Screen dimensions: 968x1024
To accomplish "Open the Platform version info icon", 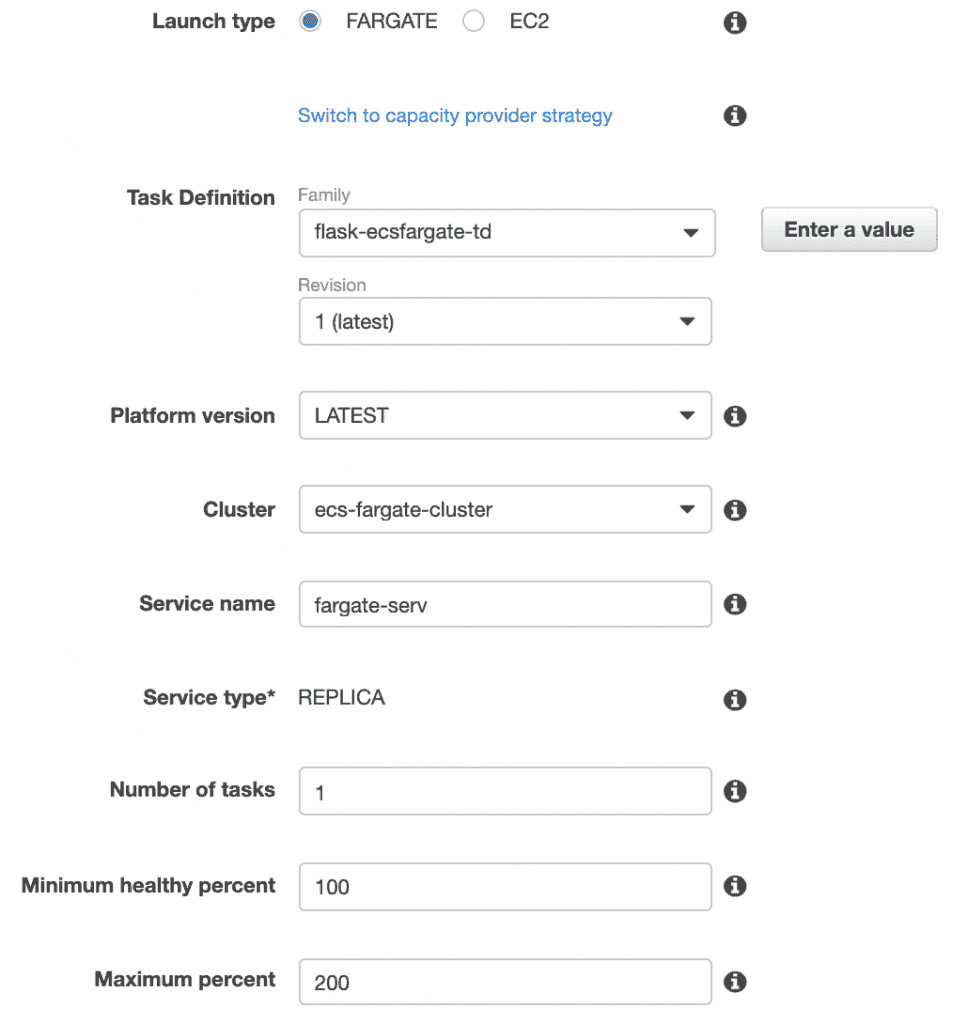I will [735, 416].
